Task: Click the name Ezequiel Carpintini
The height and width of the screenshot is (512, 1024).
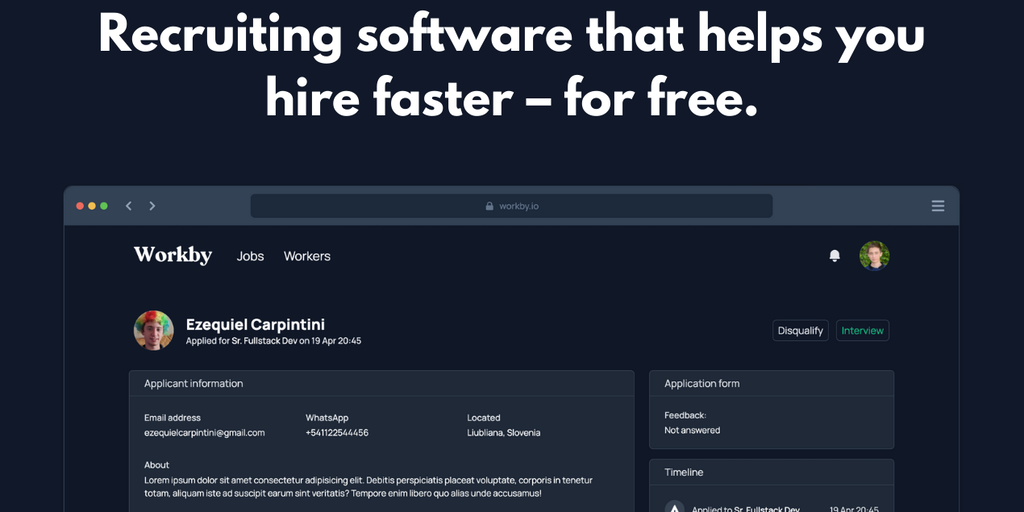Action: [255, 325]
